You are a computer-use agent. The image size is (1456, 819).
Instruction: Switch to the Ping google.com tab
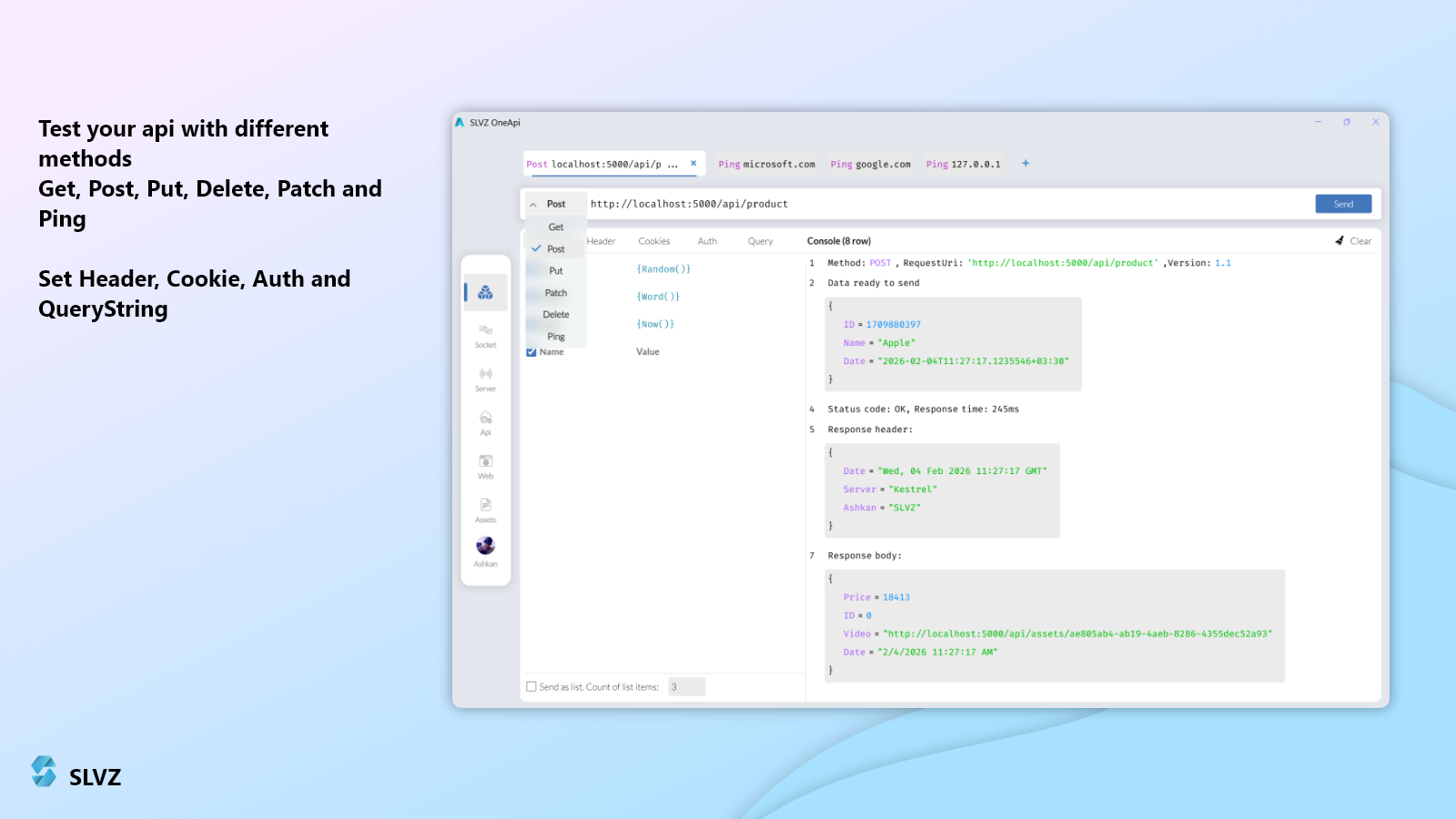click(x=870, y=165)
